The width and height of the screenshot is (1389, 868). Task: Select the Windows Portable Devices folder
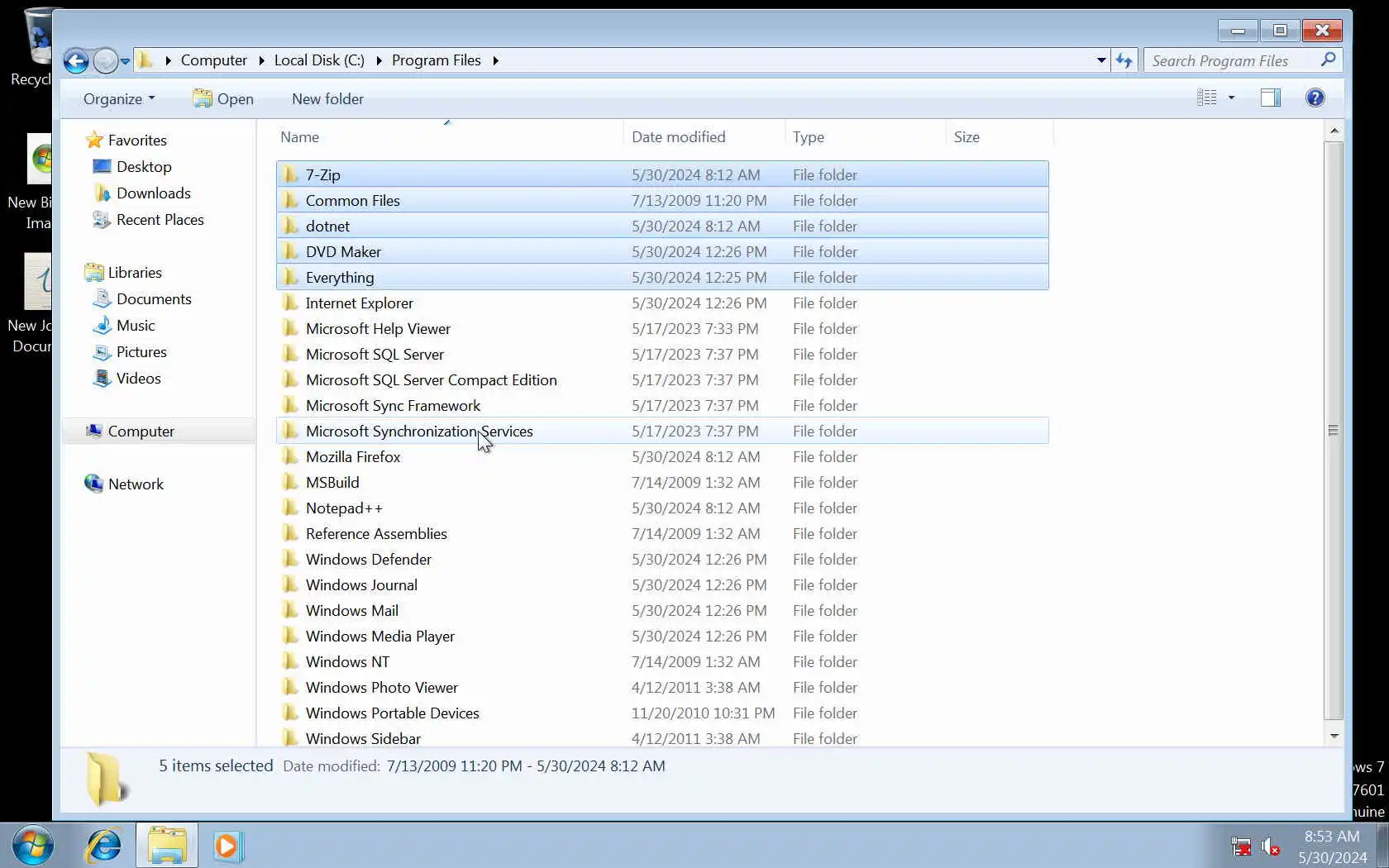pyautogui.click(x=392, y=713)
